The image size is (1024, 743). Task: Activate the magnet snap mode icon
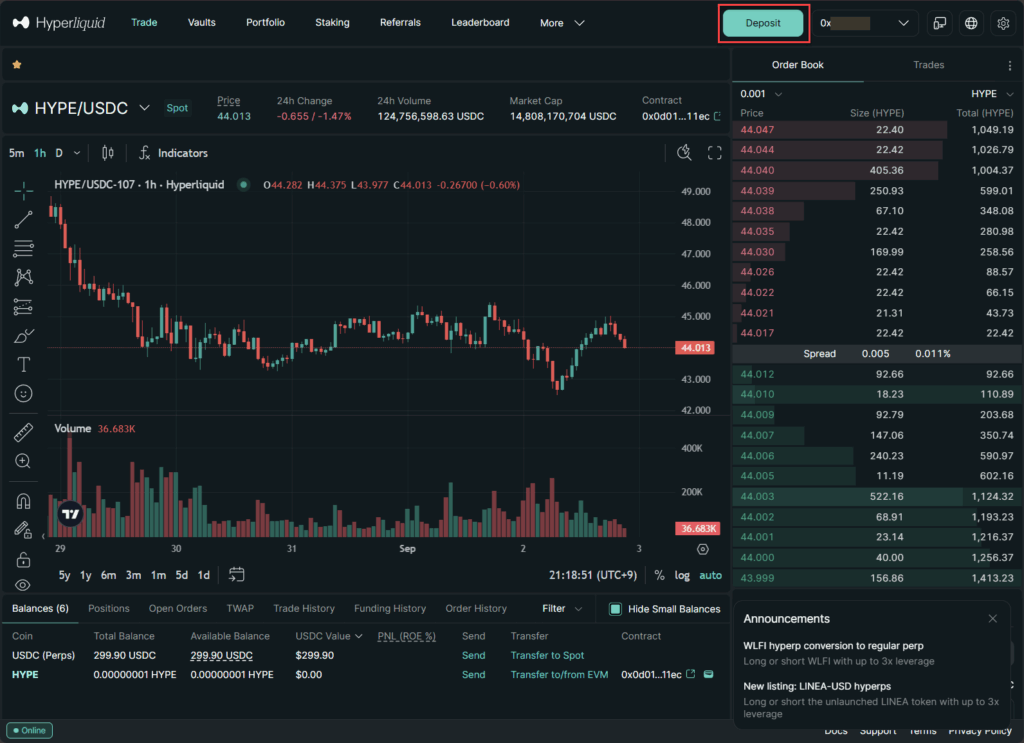click(24, 501)
